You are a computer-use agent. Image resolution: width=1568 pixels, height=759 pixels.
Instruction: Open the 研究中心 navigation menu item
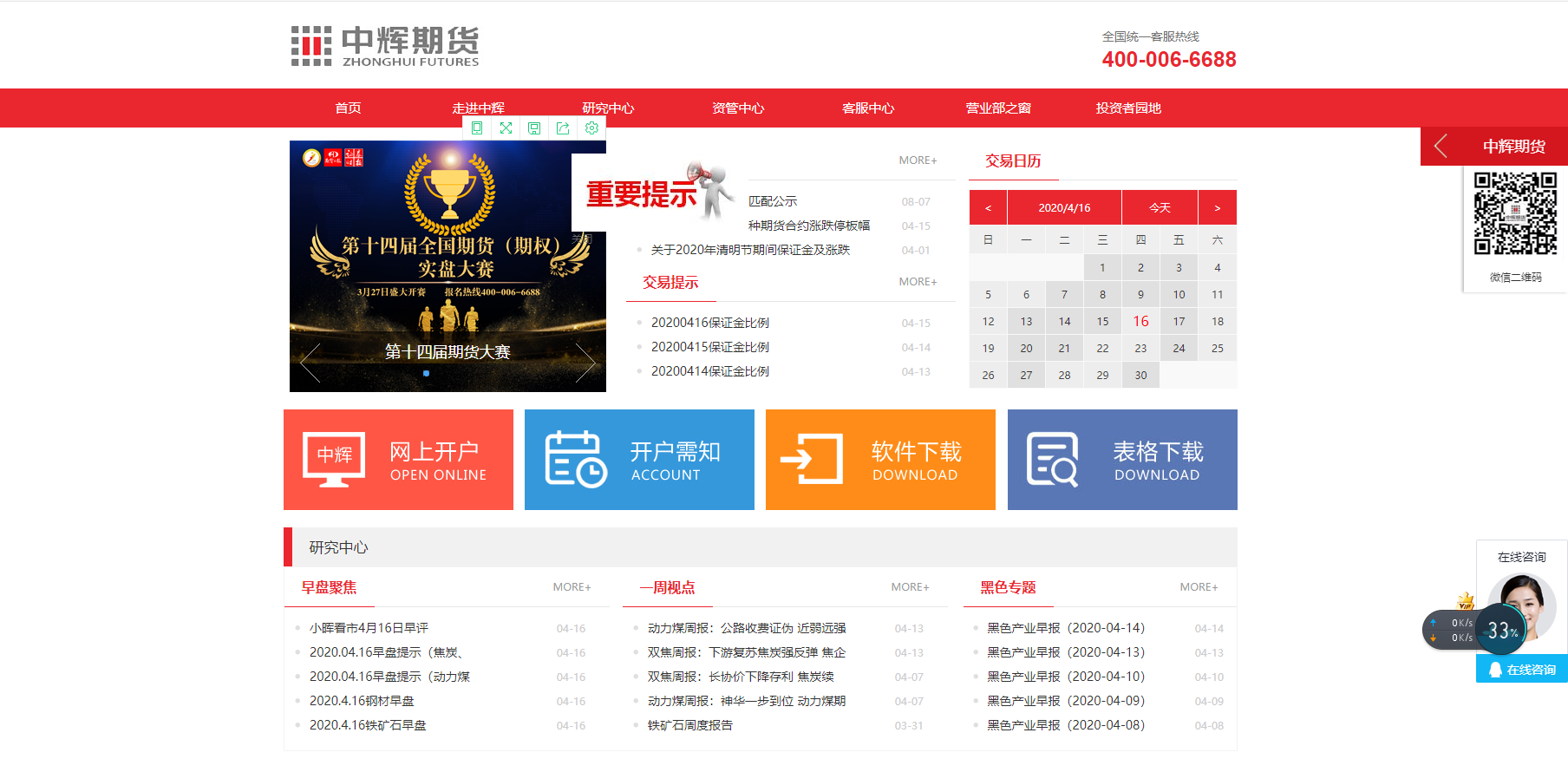(608, 108)
